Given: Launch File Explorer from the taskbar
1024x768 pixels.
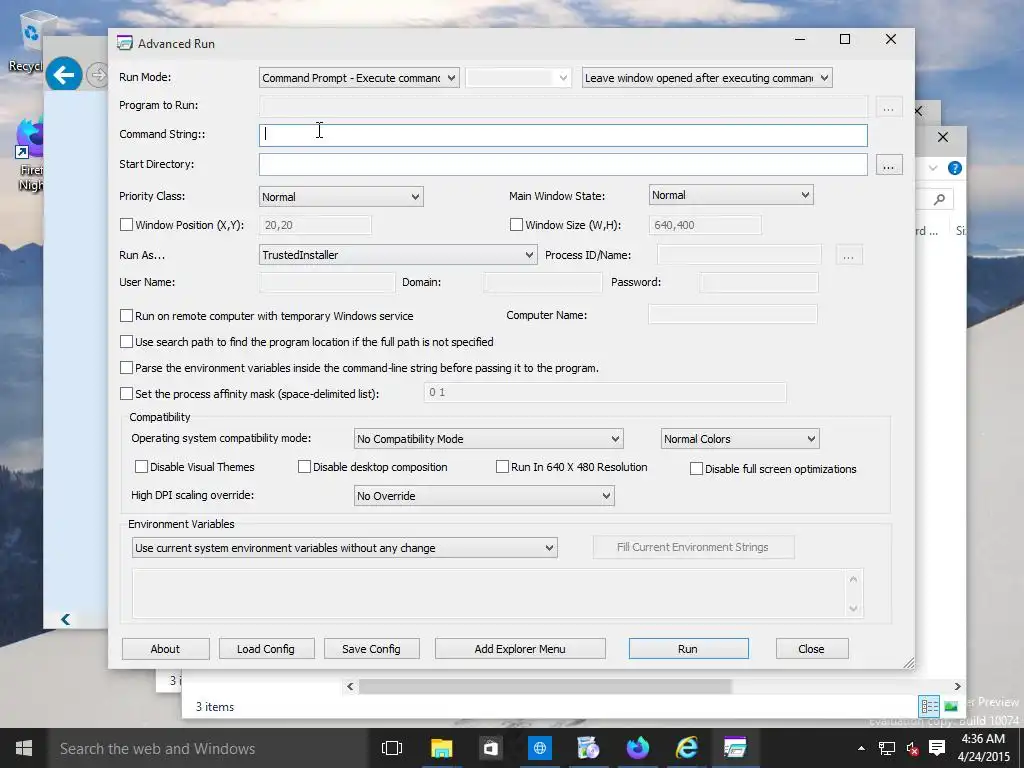Looking at the screenshot, I should [441, 748].
